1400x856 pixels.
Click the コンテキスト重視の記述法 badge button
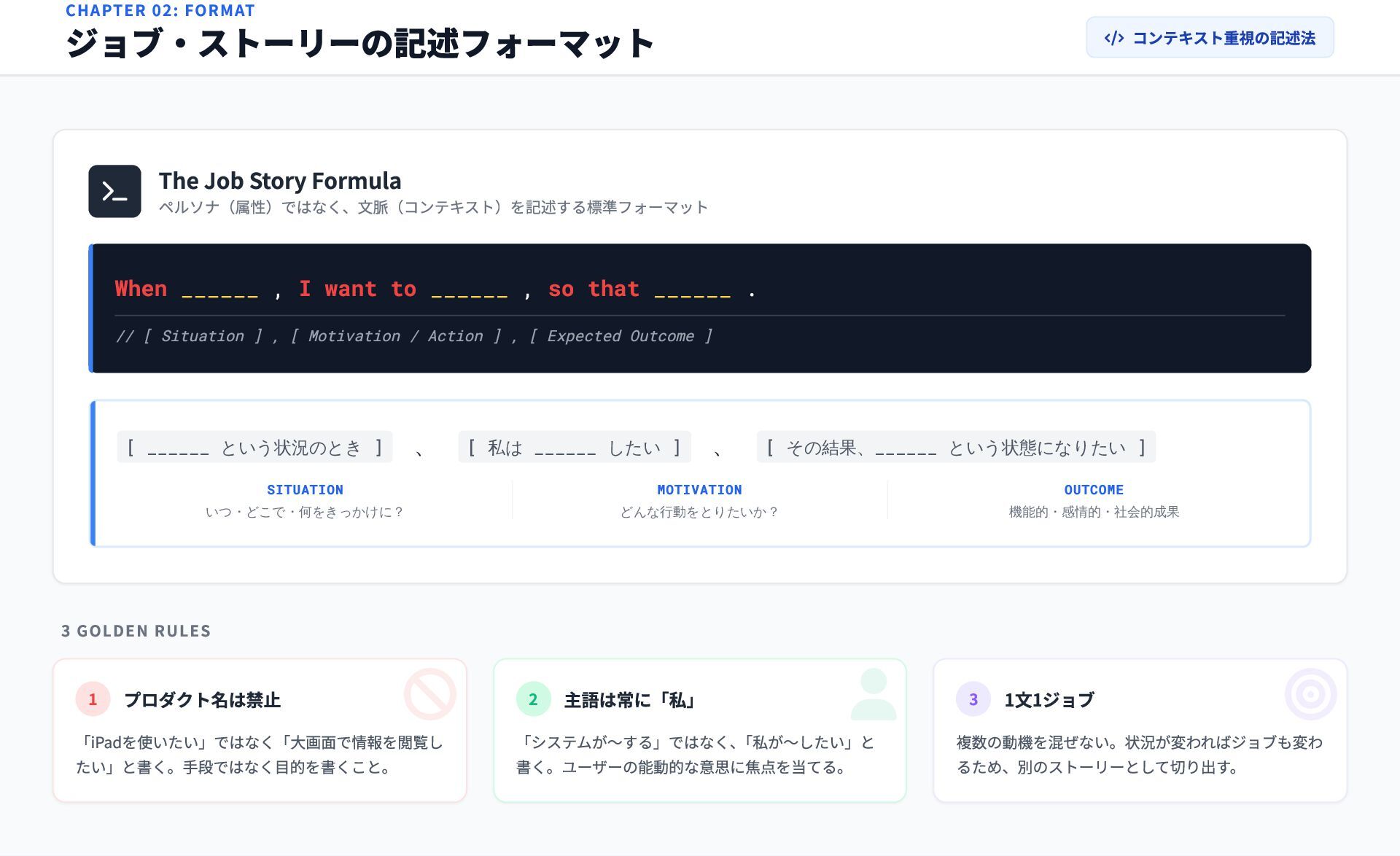(1210, 38)
